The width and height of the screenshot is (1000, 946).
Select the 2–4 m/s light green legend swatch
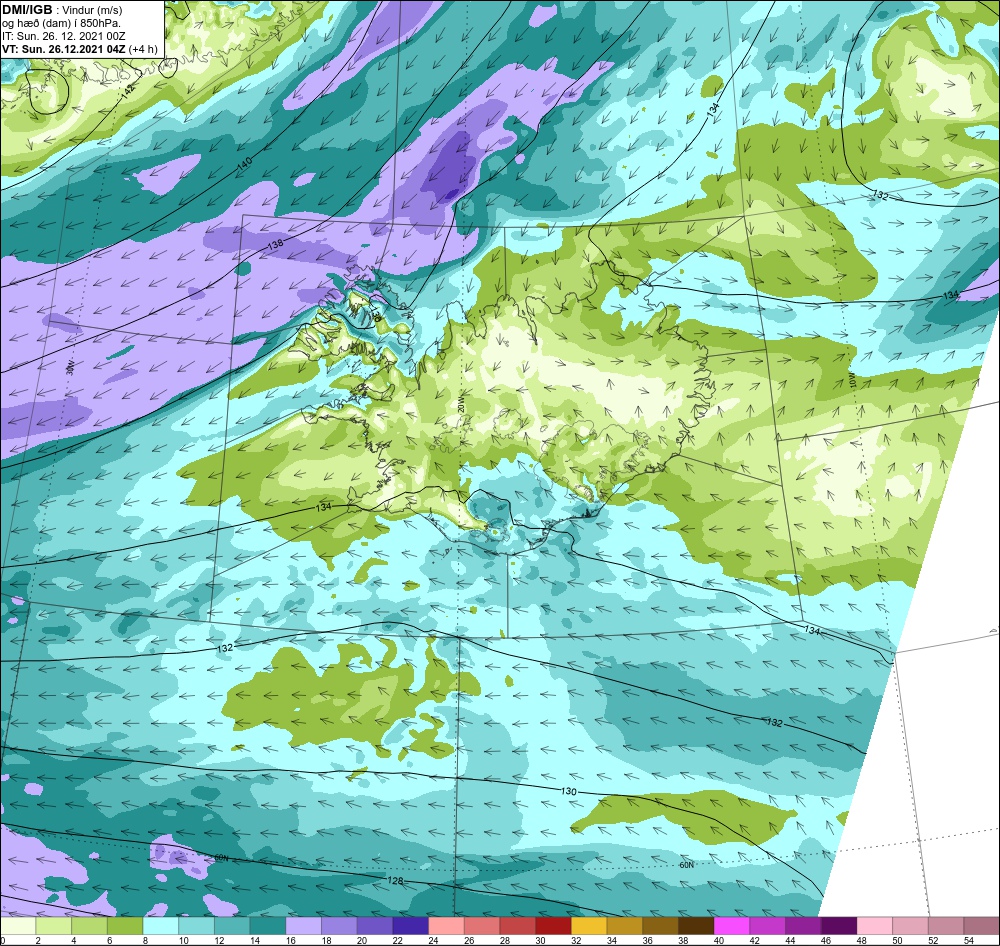click(x=54, y=926)
